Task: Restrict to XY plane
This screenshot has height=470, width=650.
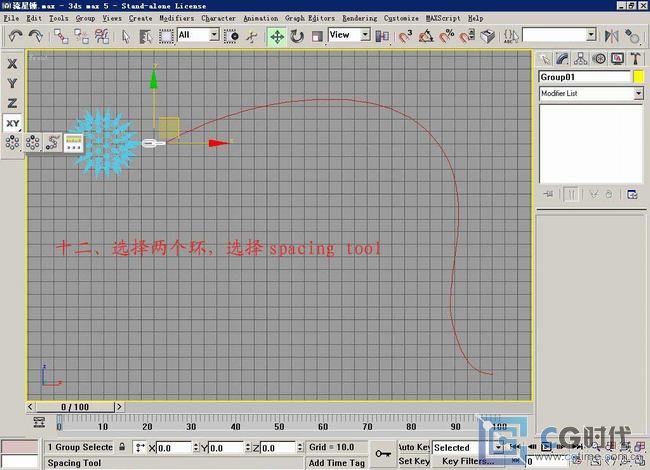Action: [x=12, y=123]
